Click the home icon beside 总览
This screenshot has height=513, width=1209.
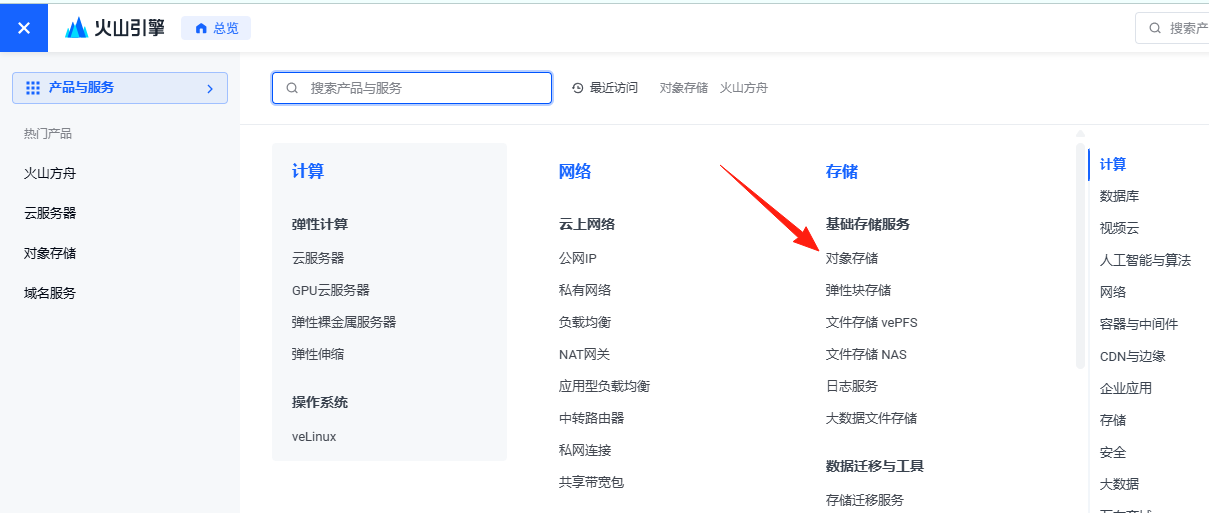(x=201, y=28)
